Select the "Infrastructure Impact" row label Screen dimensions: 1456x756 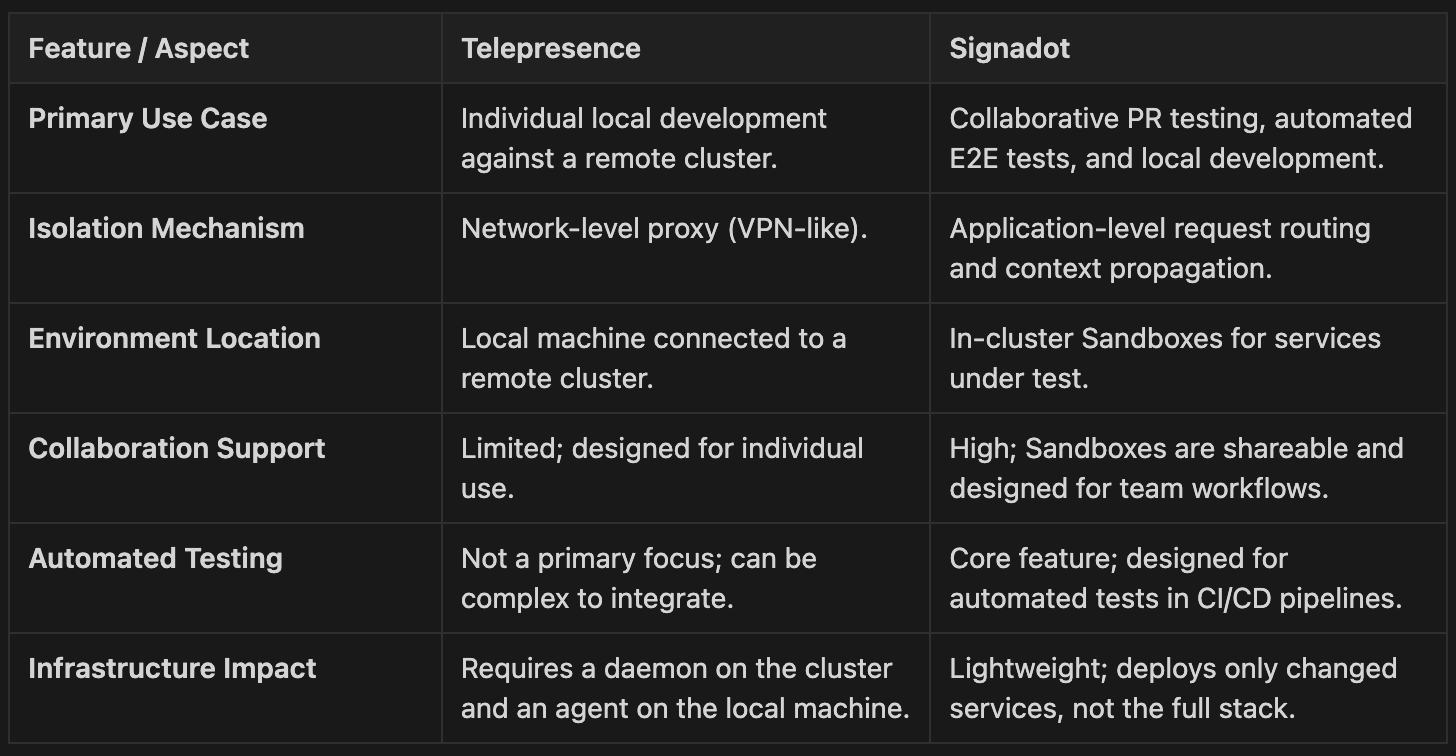[173, 668]
